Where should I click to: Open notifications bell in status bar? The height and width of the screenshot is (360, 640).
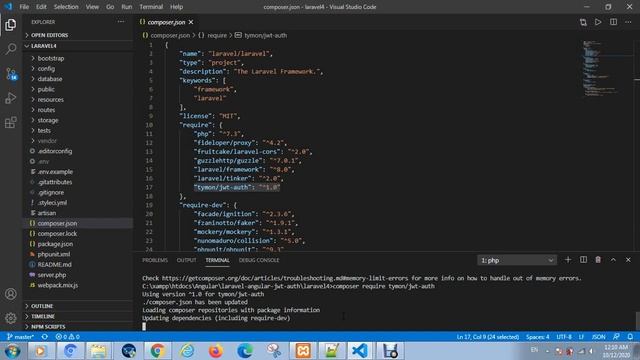pos(630,337)
